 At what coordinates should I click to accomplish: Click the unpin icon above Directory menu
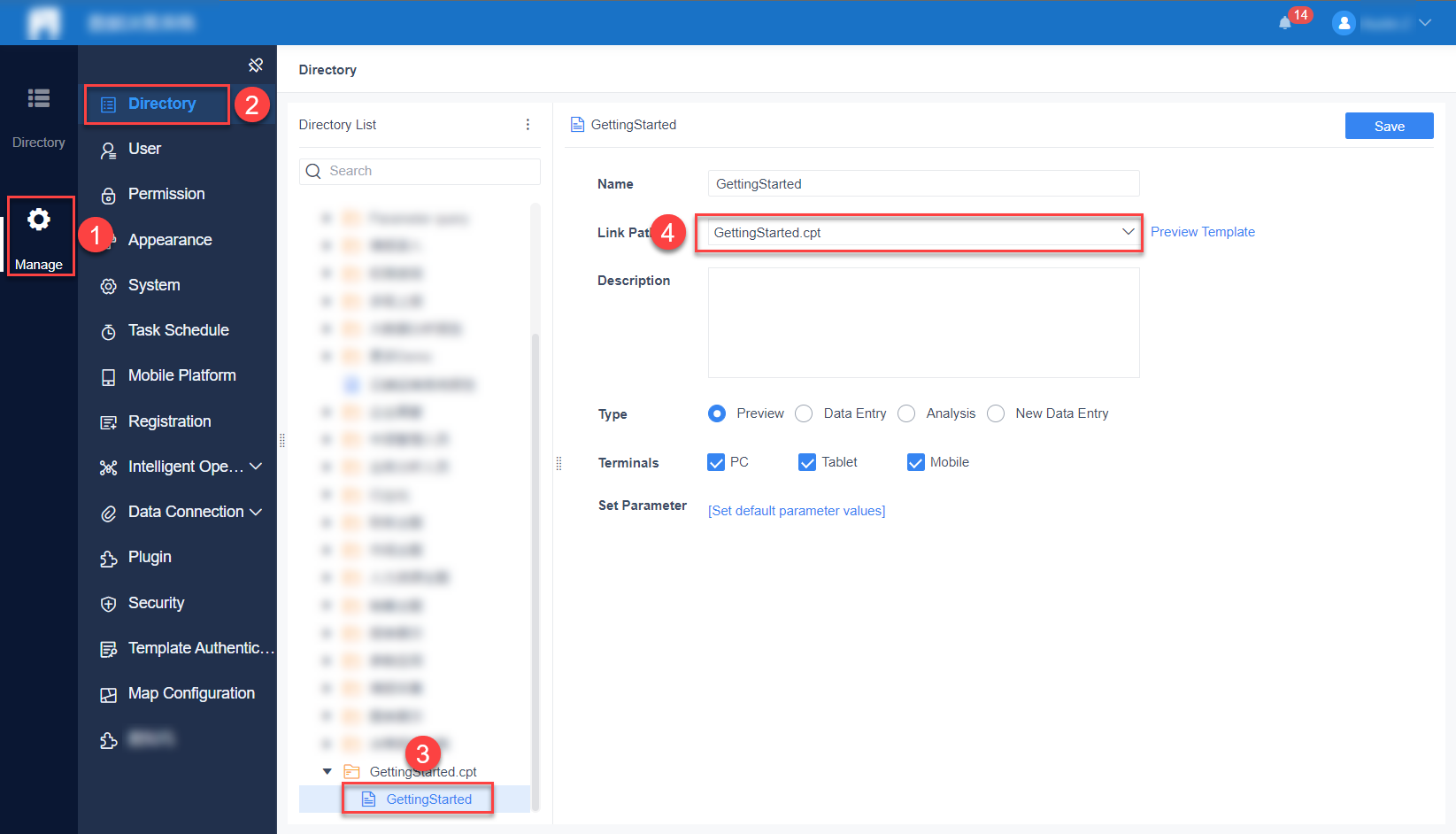click(x=256, y=64)
